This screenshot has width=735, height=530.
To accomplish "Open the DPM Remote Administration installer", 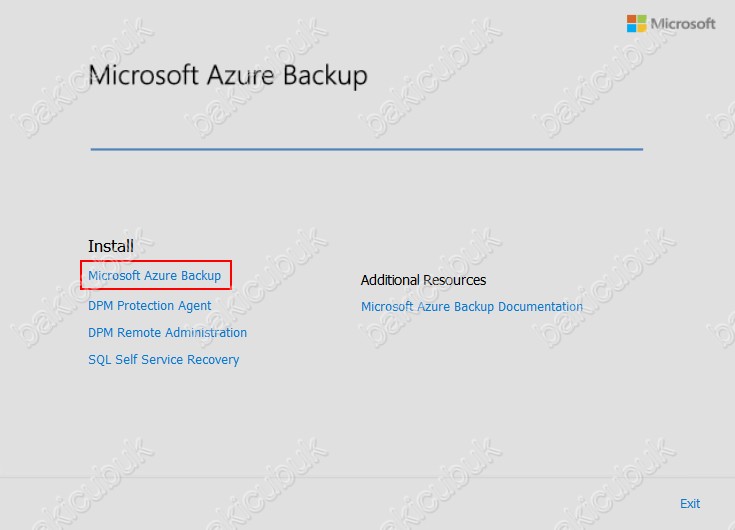I will coord(167,332).
